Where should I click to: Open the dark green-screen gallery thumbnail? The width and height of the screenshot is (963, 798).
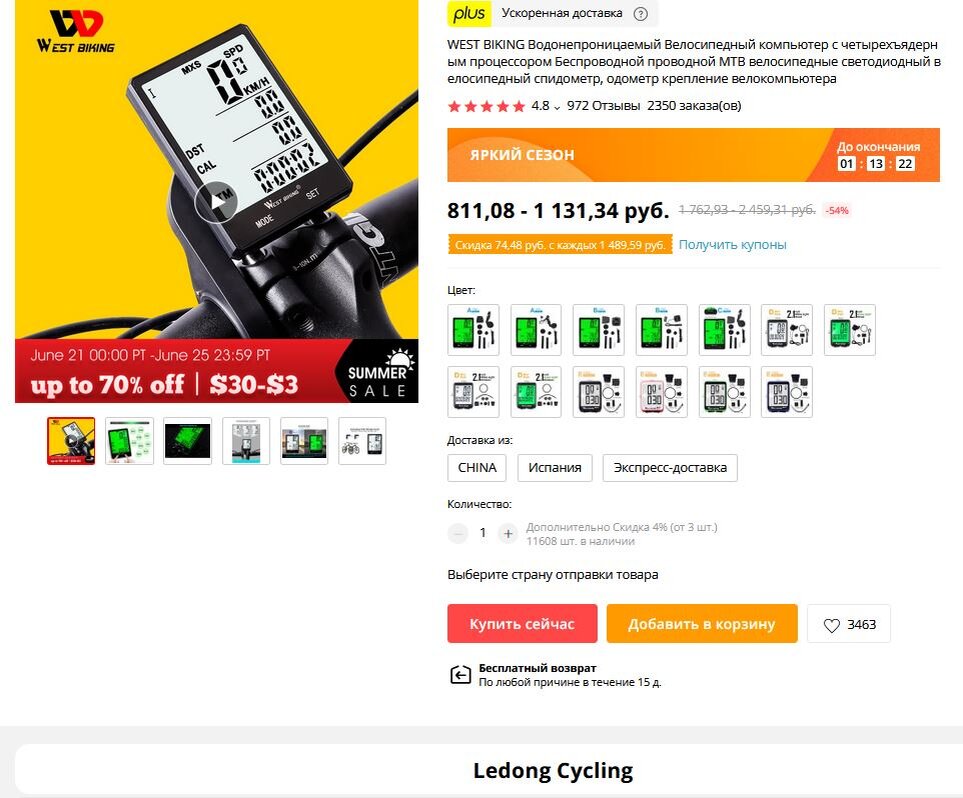pos(187,441)
